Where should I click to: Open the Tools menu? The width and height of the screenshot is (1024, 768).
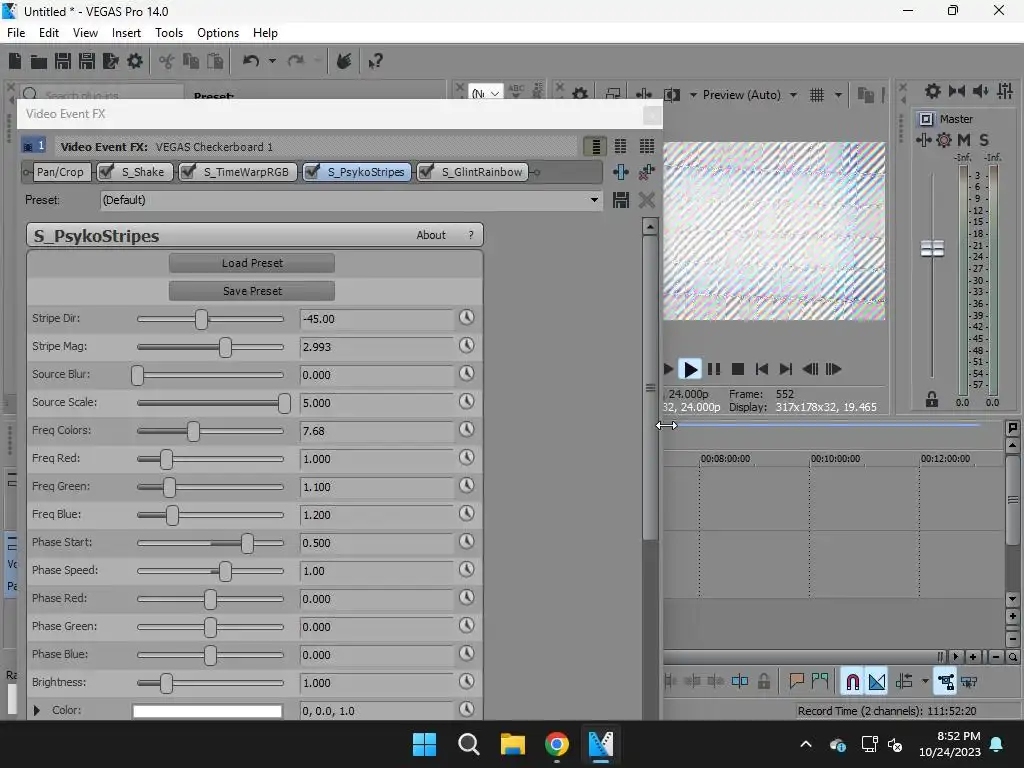click(169, 33)
